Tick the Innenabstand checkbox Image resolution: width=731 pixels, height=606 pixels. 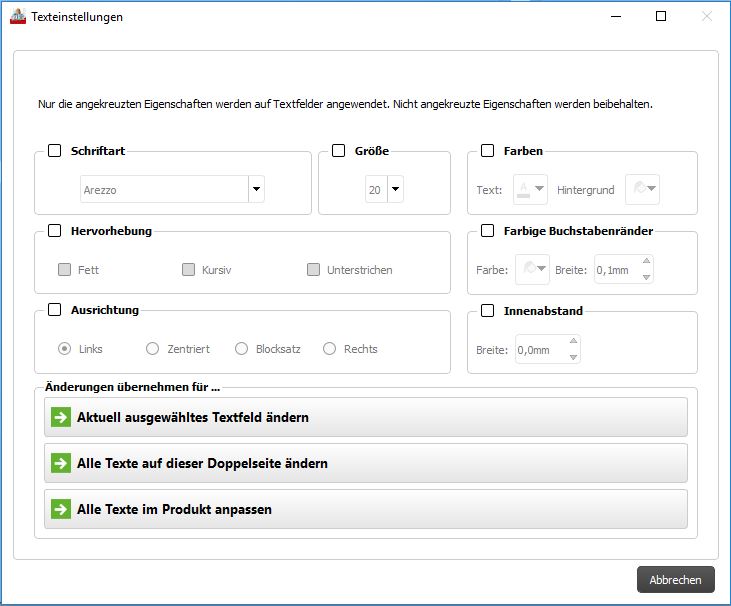tap(488, 311)
